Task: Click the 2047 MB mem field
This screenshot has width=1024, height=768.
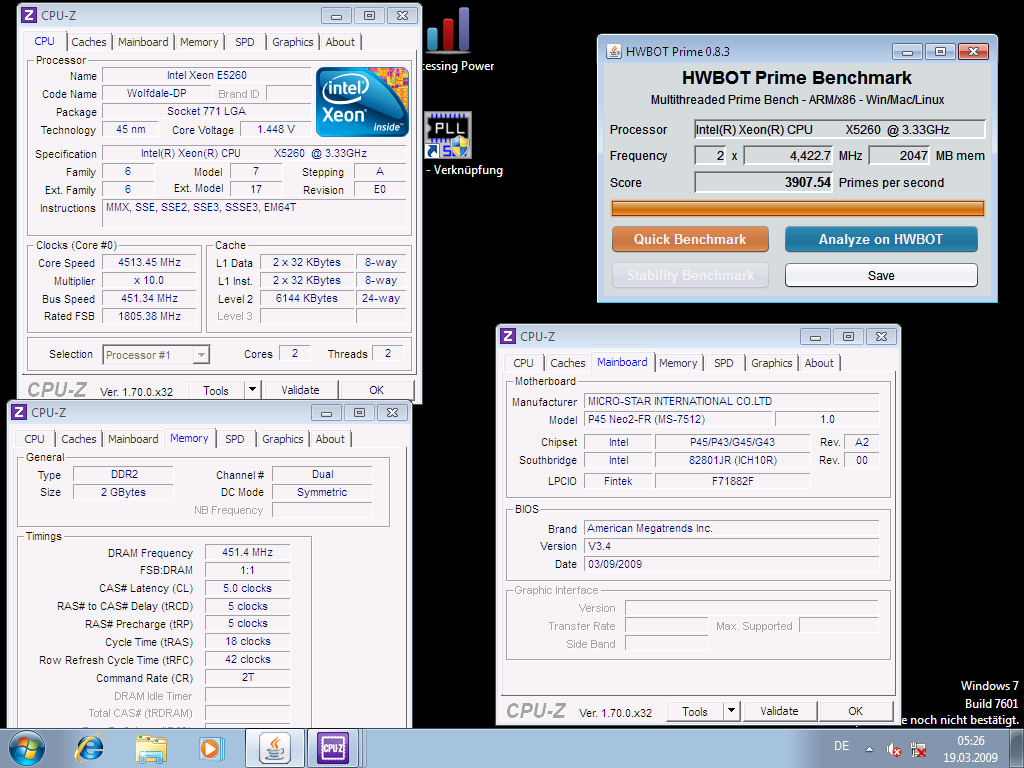Action: point(899,155)
